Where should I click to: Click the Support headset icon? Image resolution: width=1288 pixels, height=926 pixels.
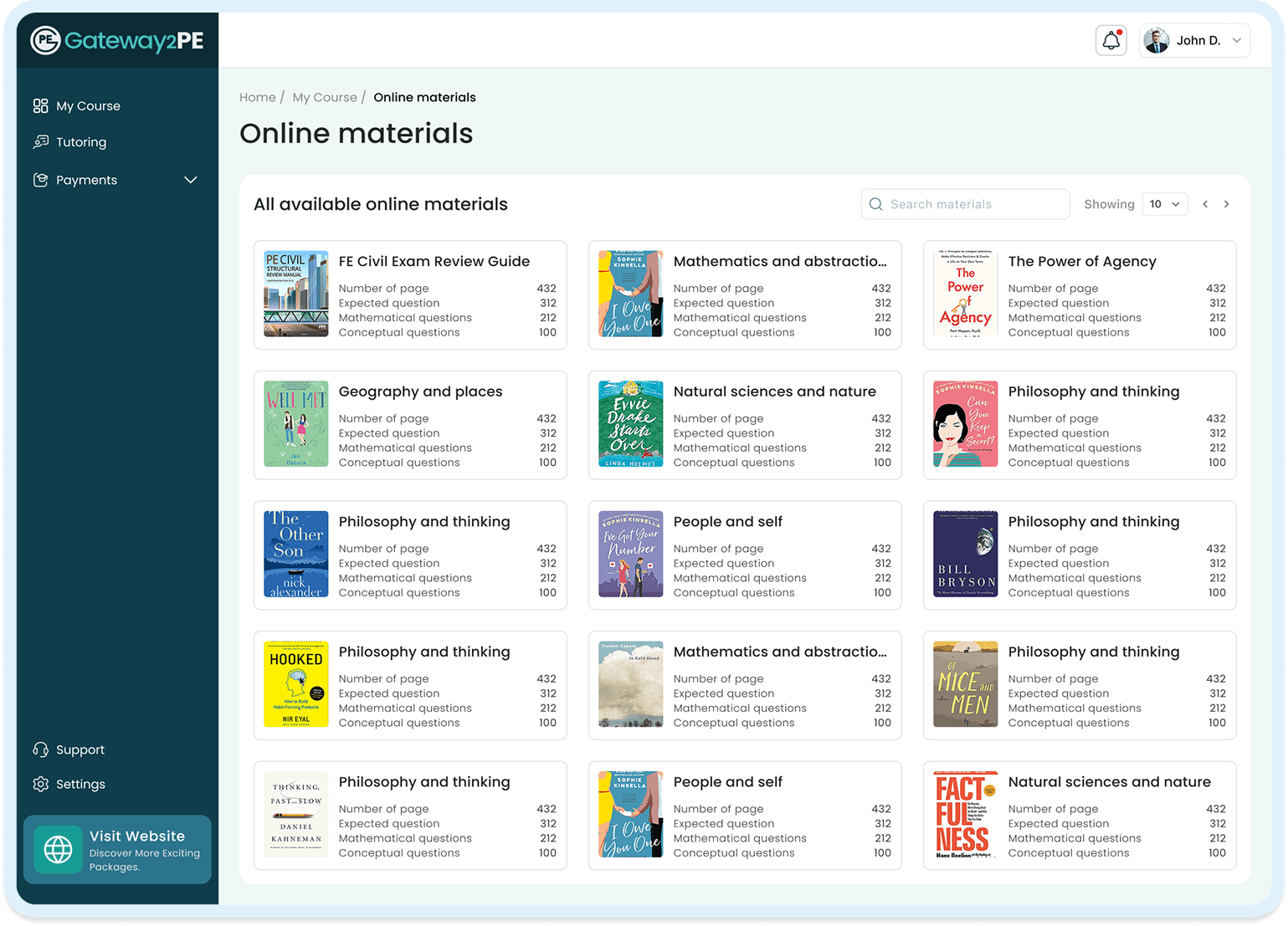[x=40, y=749]
